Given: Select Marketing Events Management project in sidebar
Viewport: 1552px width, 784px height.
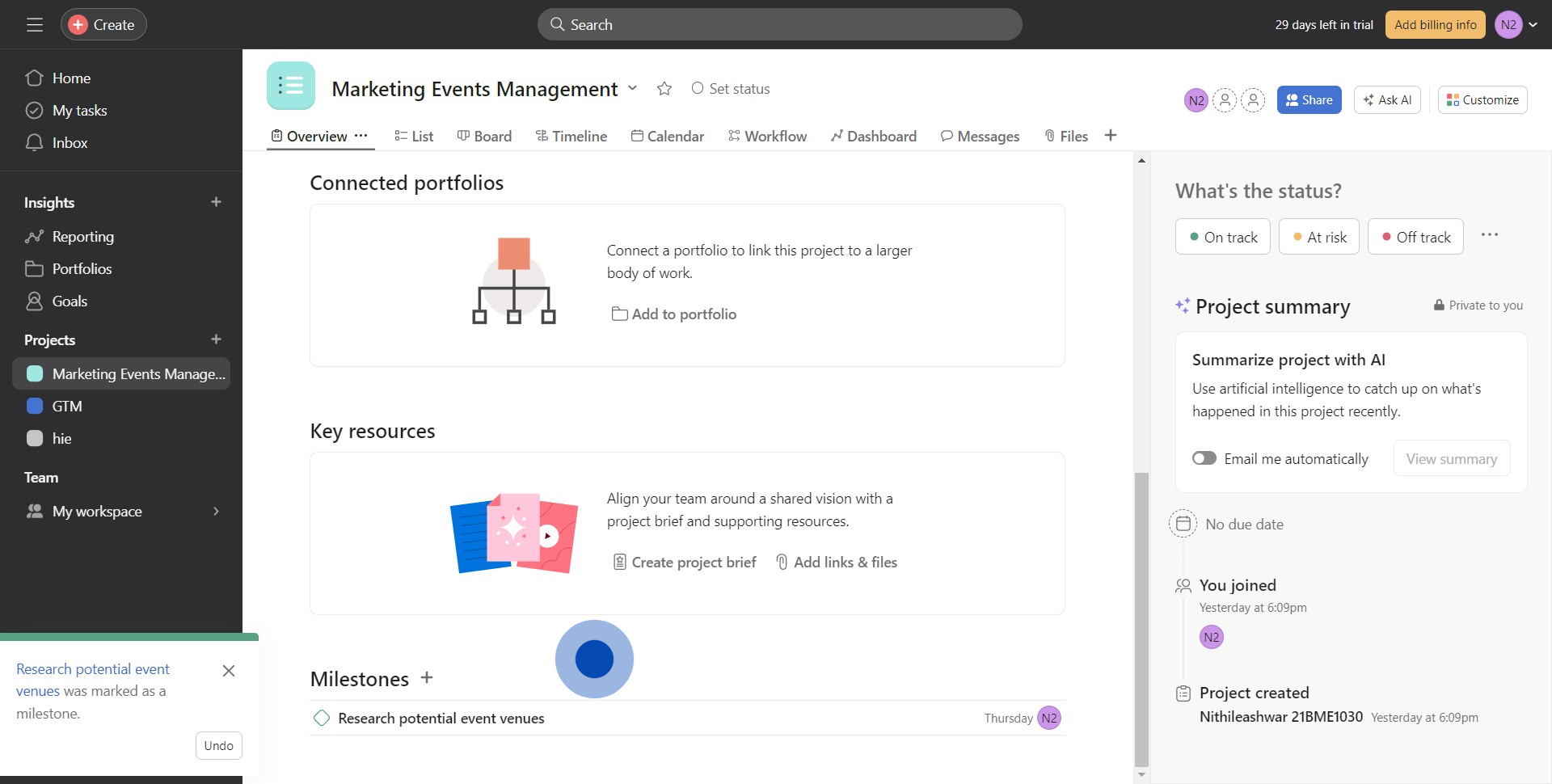Looking at the screenshot, I should pos(121,374).
